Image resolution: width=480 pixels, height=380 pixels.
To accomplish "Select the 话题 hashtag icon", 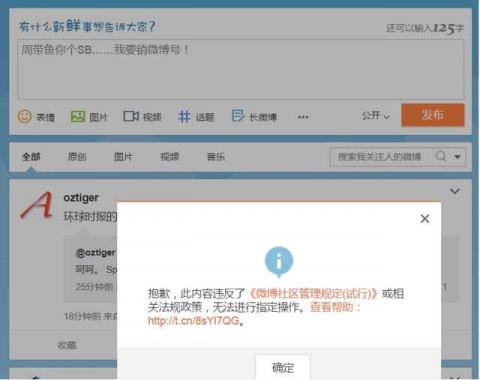I will click(x=184, y=117).
